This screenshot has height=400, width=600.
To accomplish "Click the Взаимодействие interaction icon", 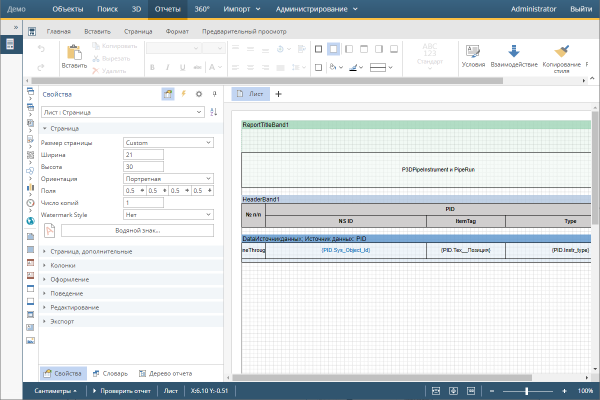I will click(514, 52).
